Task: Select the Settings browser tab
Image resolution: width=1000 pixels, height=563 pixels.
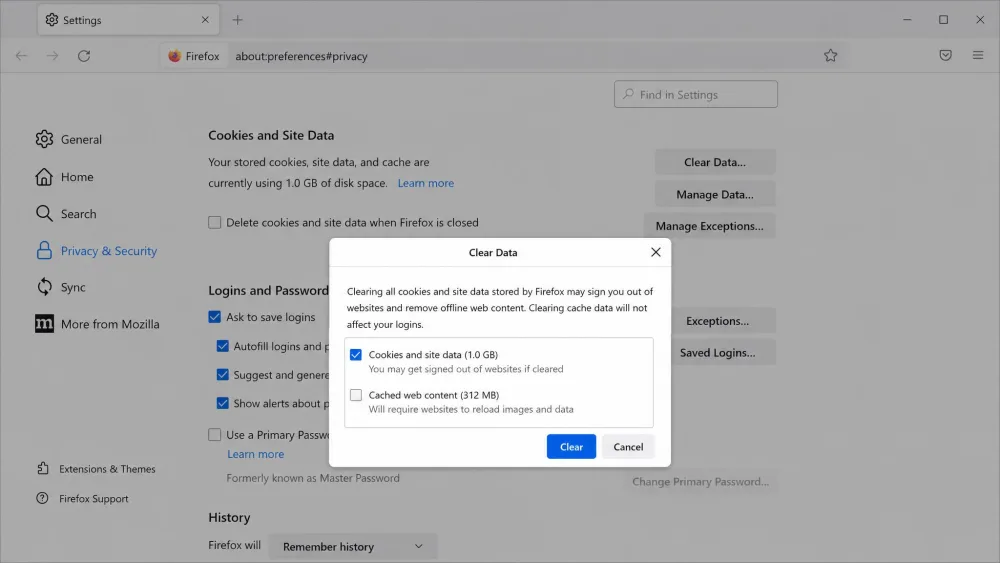Action: (x=128, y=20)
